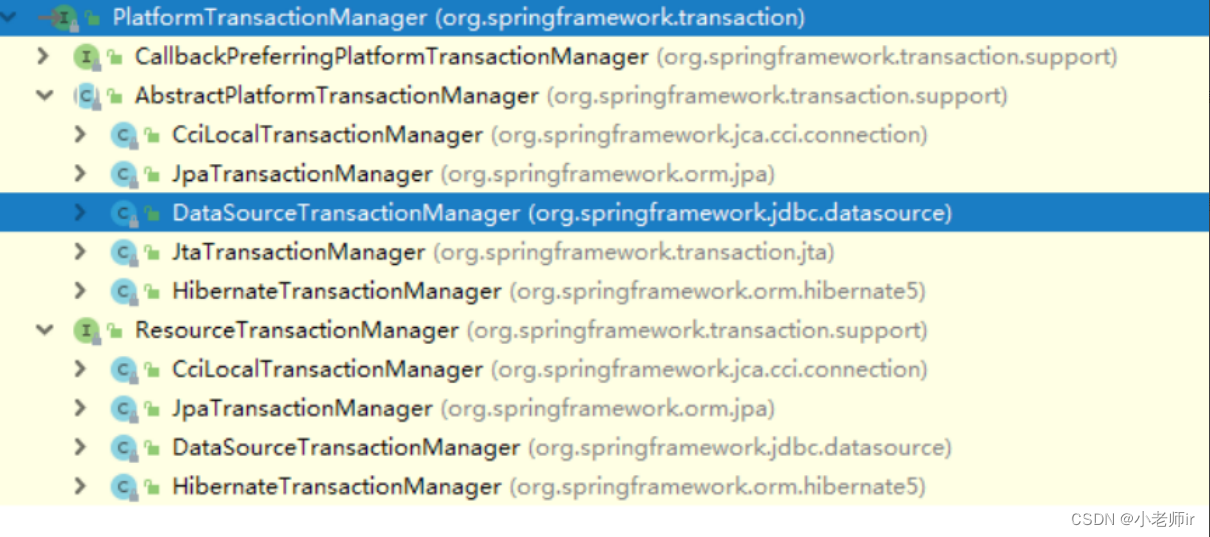1210x537 pixels.
Task: Click the green lock icon beside JtaTransactionManager
Action: (152, 253)
